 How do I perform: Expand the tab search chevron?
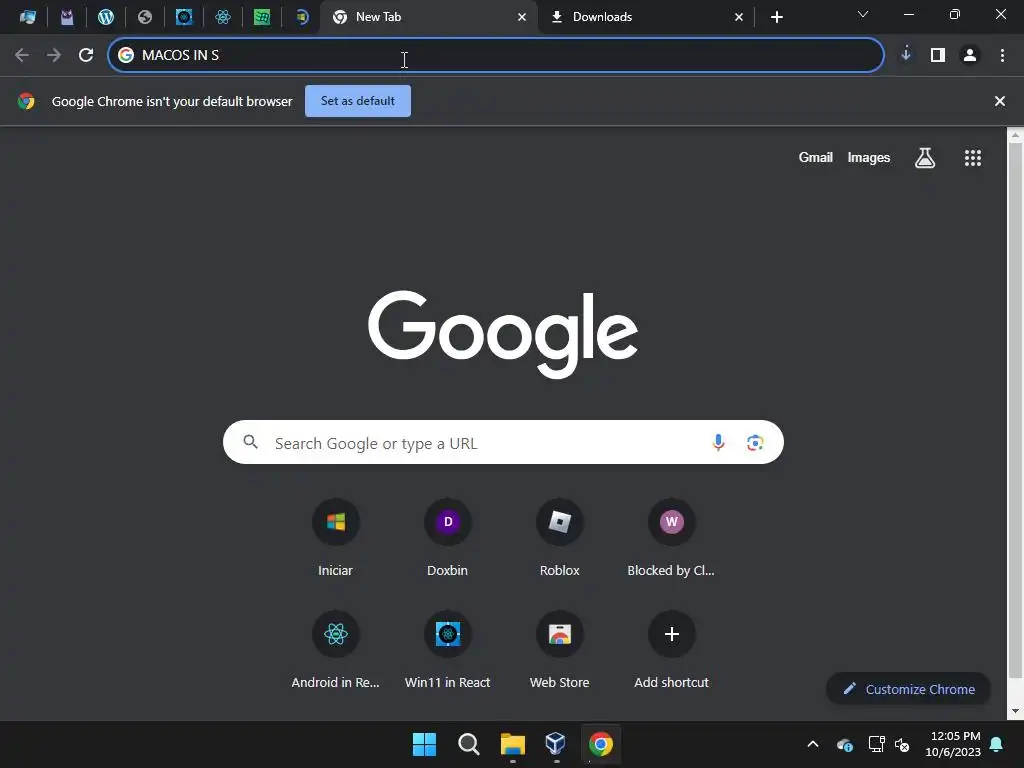point(863,14)
